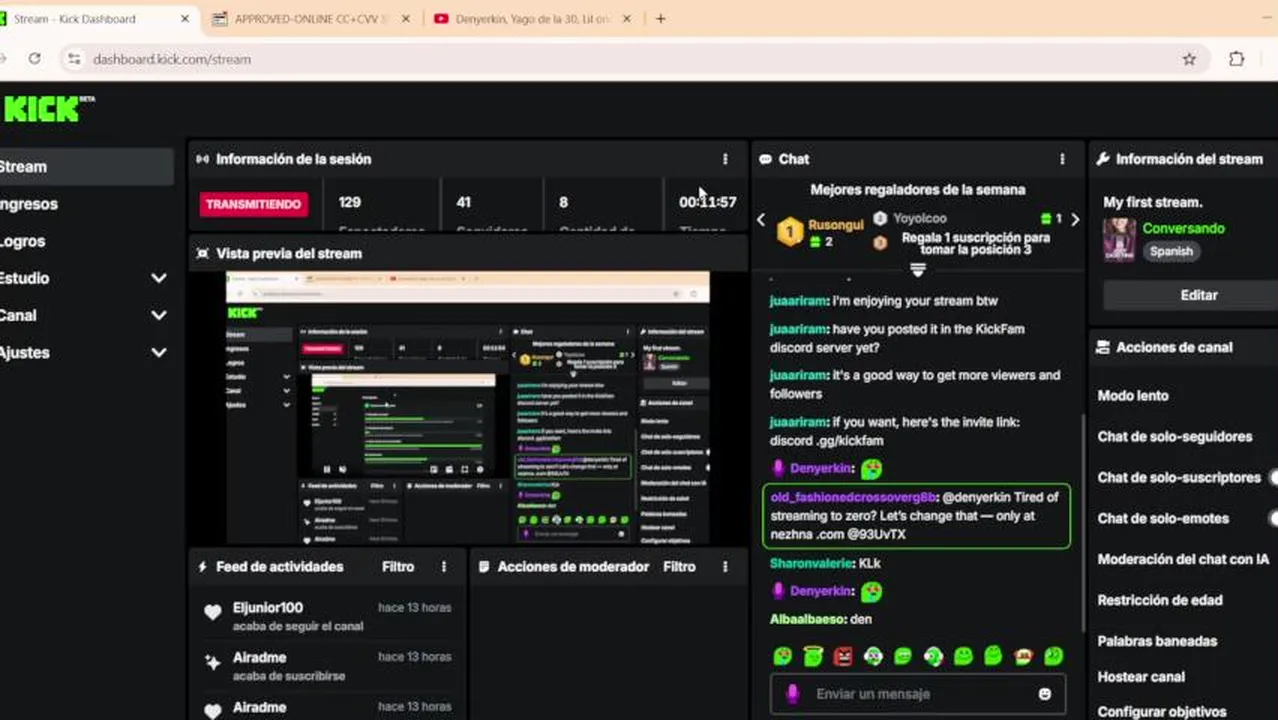Click the Conversando category link
This screenshot has height=720, width=1278.
point(1183,228)
